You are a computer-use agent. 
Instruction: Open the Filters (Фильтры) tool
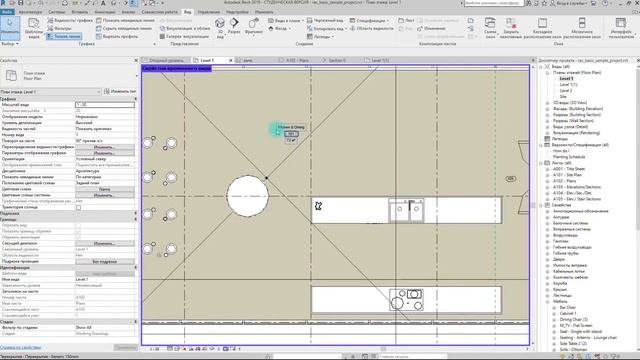(x=60, y=28)
